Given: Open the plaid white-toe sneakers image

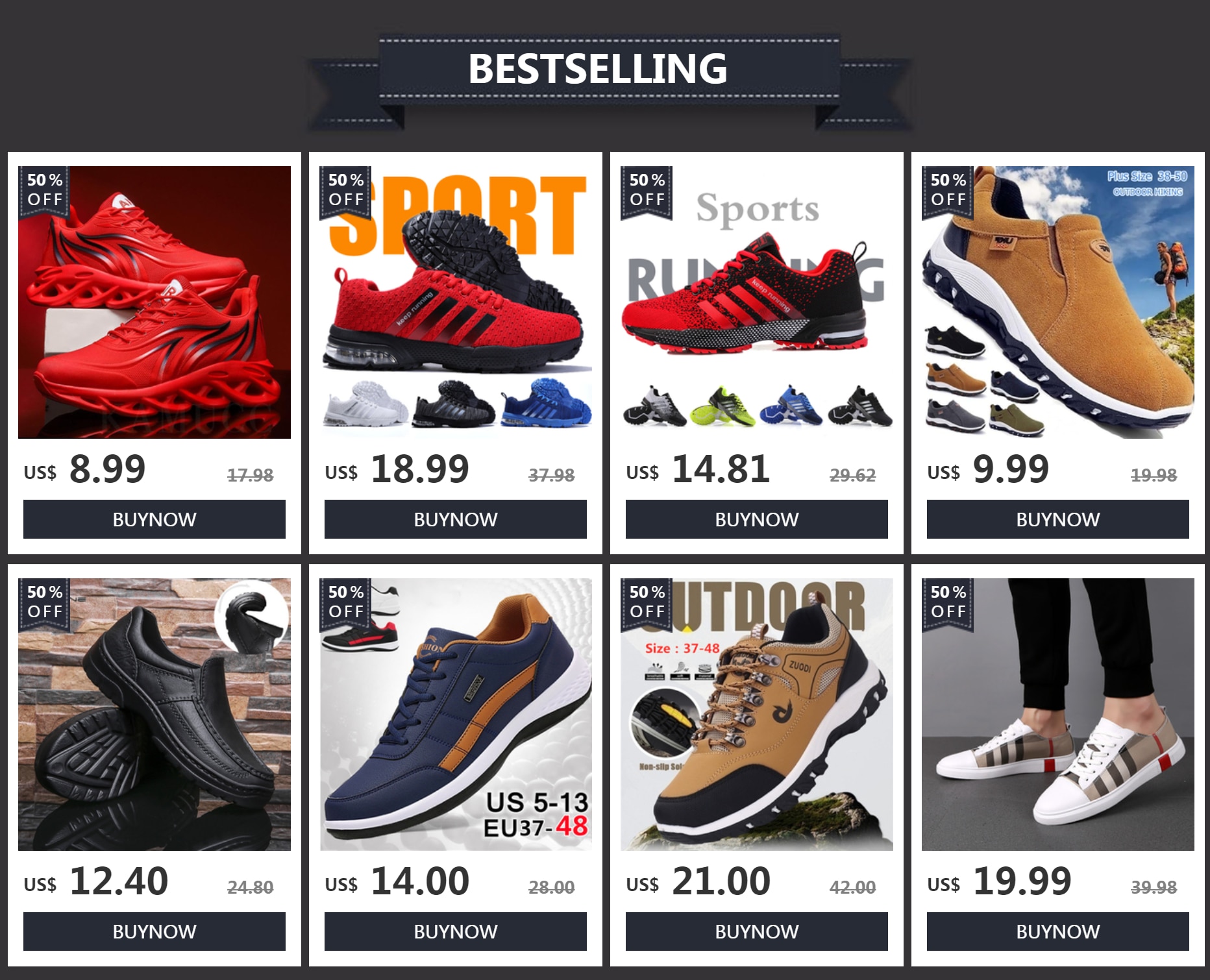Looking at the screenshot, I should point(1058,715).
